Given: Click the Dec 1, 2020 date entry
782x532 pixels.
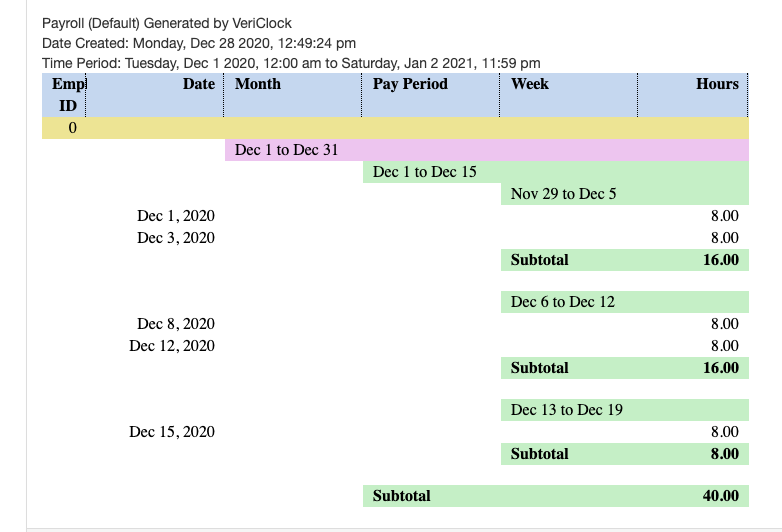Looking at the screenshot, I should pyautogui.click(x=176, y=215).
